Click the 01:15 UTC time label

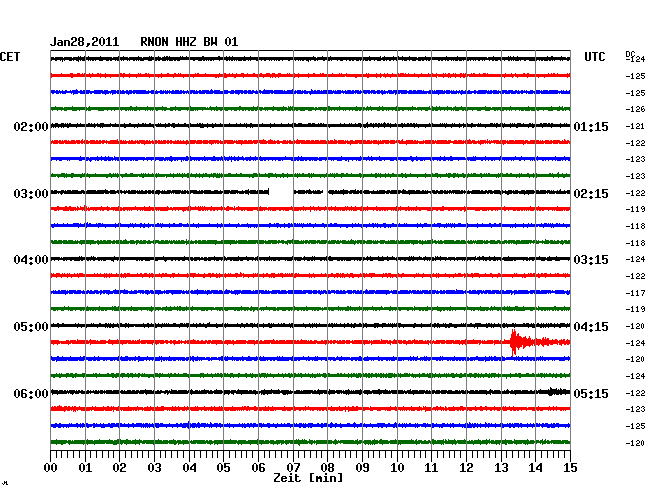click(x=591, y=126)
